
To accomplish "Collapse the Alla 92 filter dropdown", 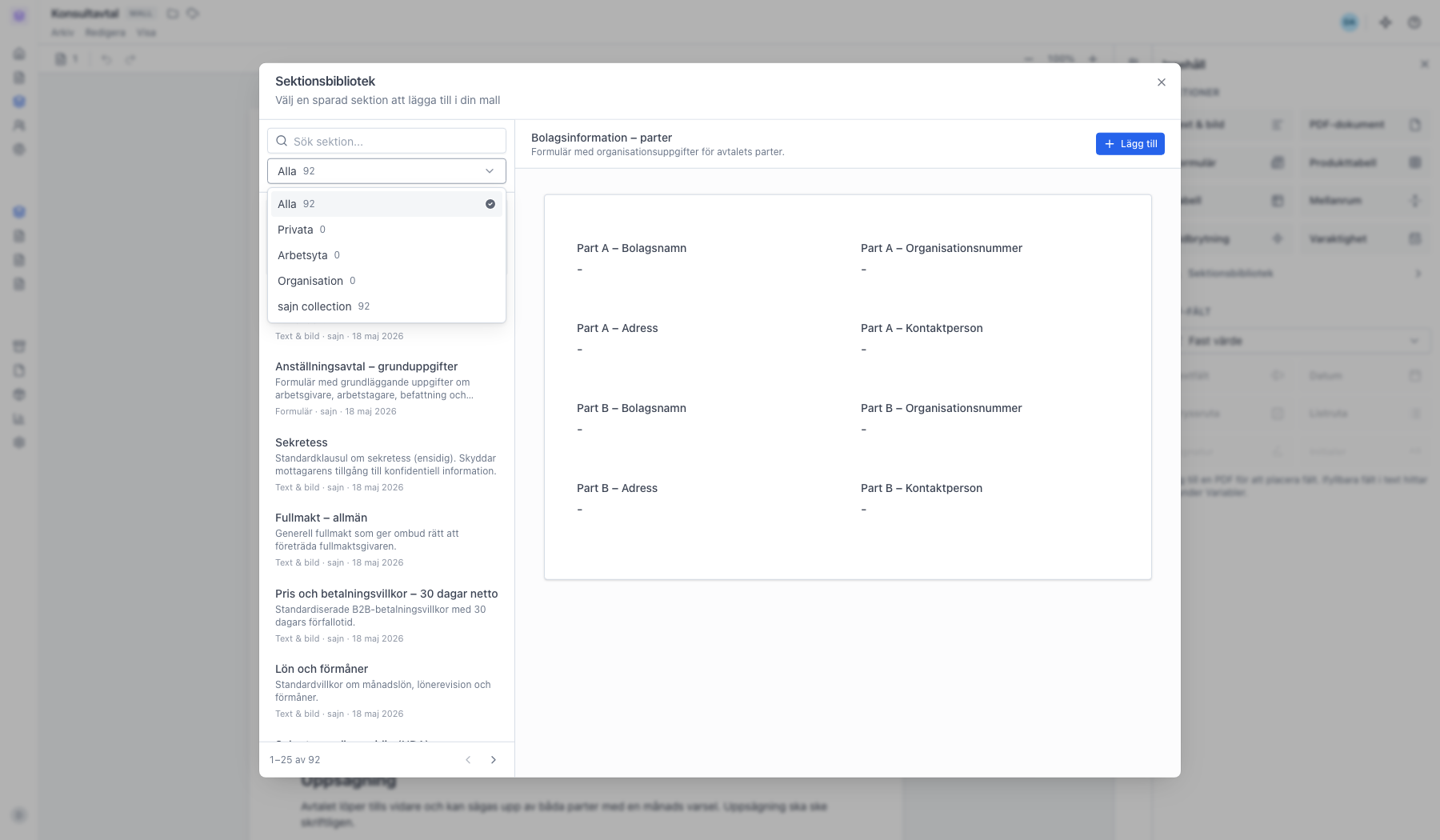I will point(386,171).
